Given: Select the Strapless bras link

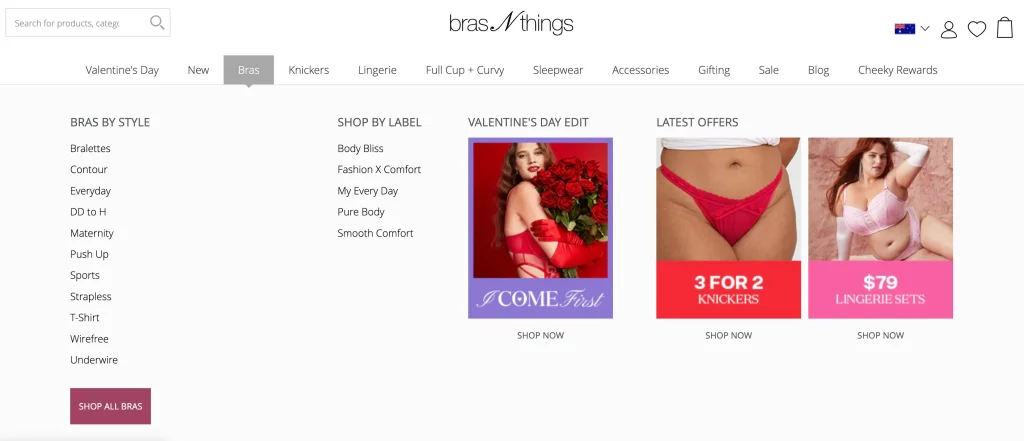Looking at the screenshot, I should [x=91, y=297].
